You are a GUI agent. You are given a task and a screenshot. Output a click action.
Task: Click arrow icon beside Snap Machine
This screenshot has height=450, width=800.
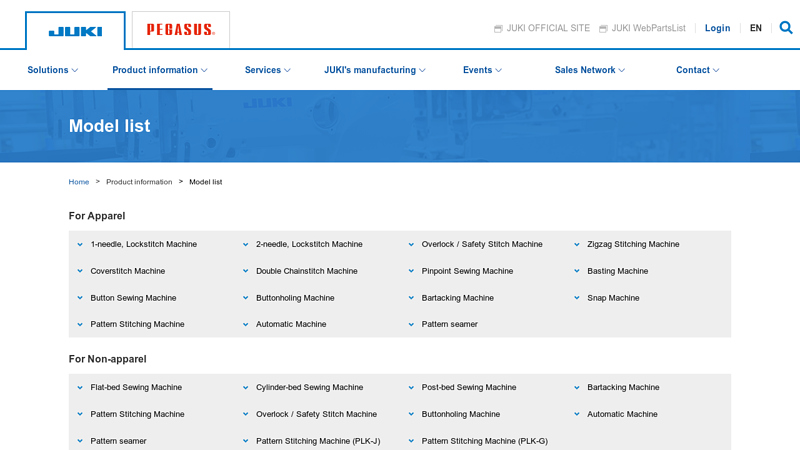pos(577,298)
